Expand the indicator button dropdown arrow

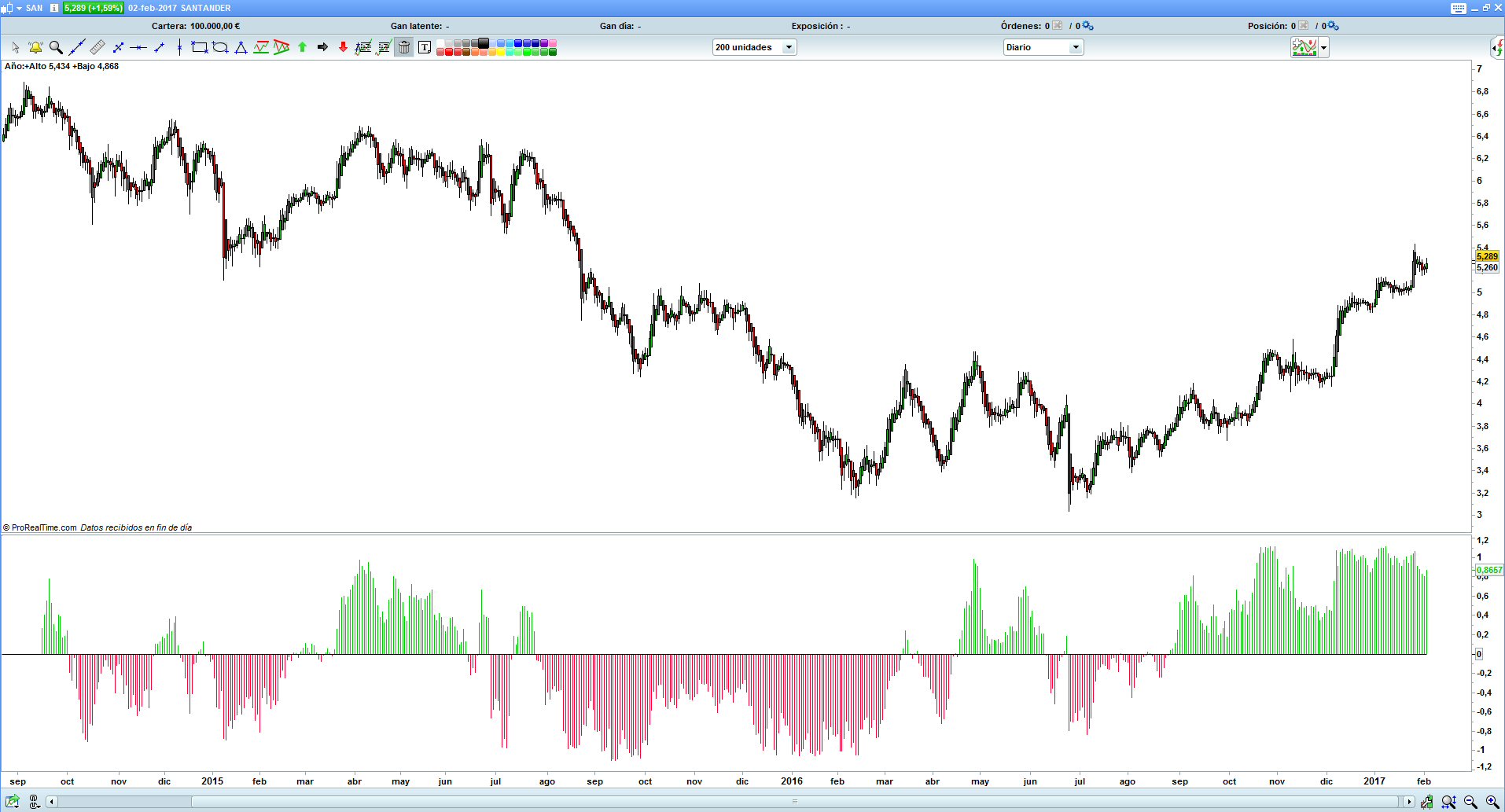(1324, 48)
